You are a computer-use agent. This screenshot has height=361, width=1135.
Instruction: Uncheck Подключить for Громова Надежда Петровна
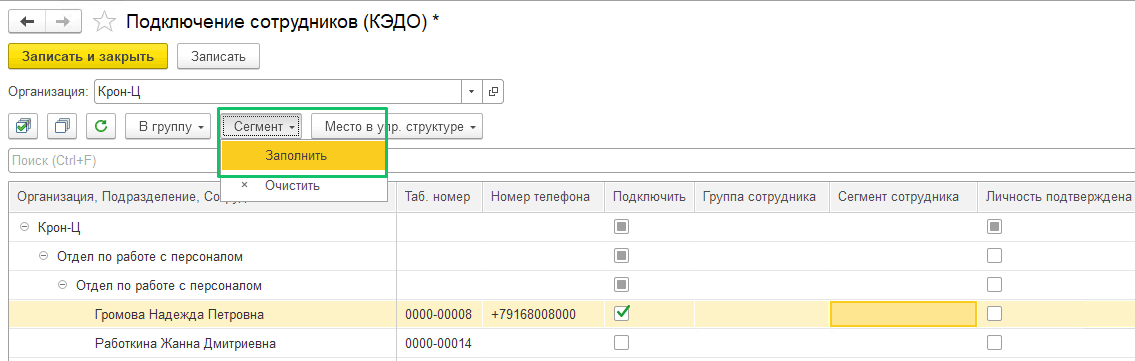[621, 313]
